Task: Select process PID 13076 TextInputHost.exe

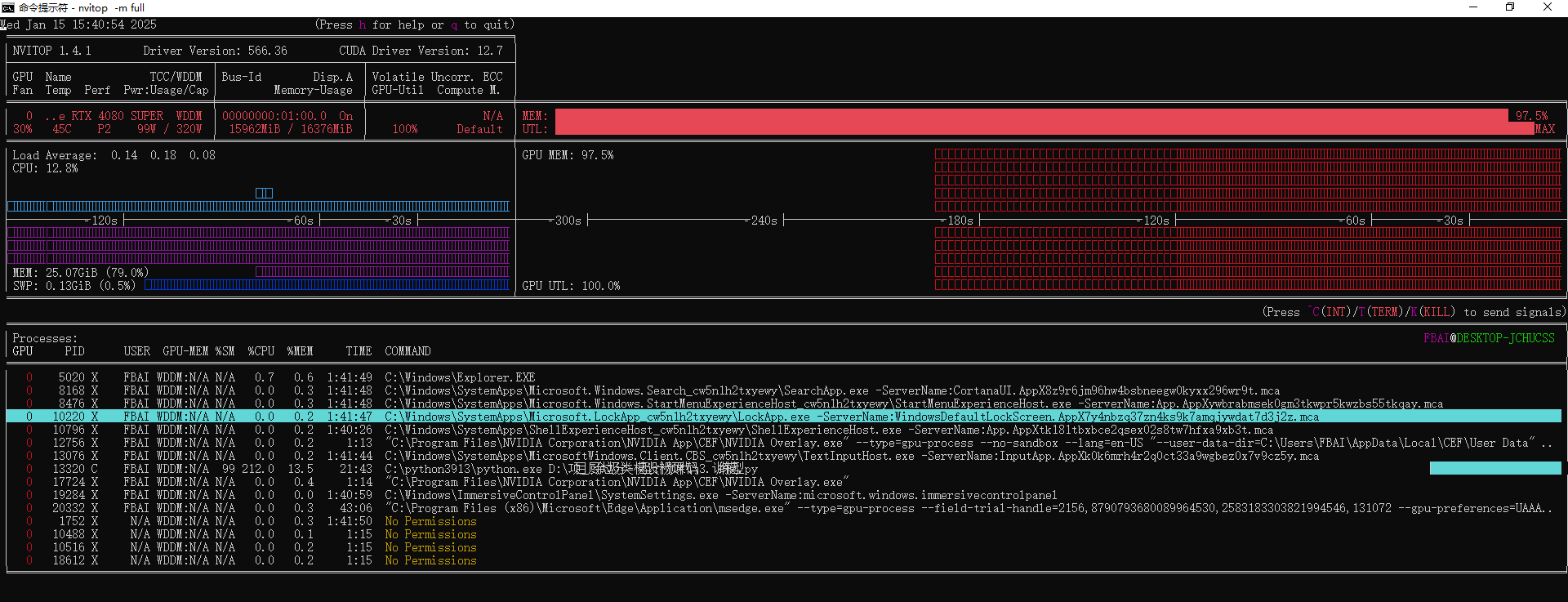Action: (x=784, y=456)
